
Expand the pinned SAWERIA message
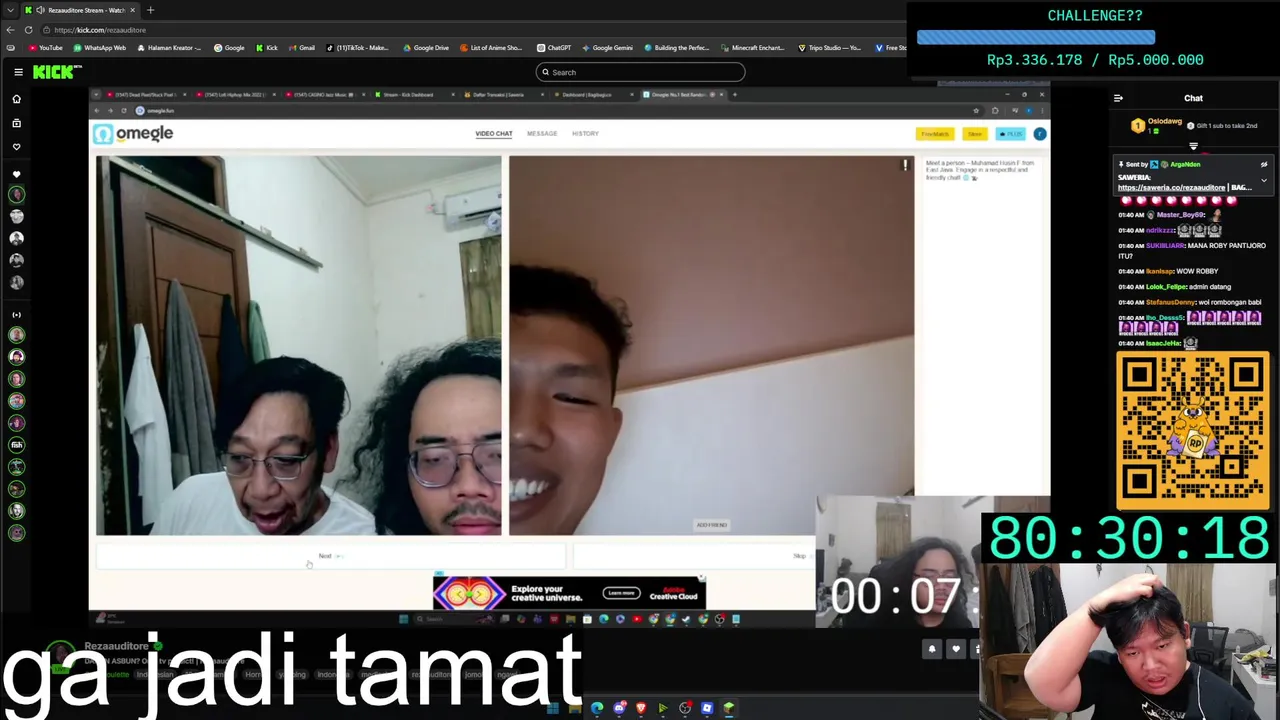point(1264,181)
